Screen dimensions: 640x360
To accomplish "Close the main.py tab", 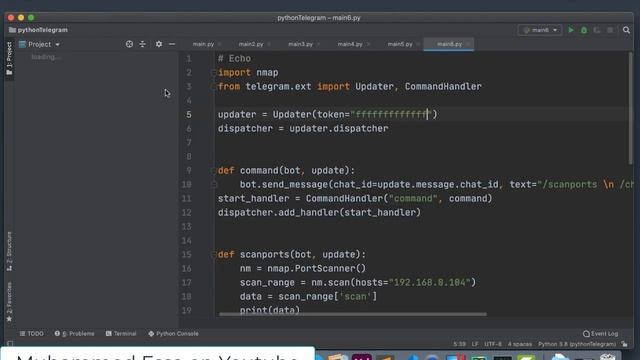I will click(220, 44).
